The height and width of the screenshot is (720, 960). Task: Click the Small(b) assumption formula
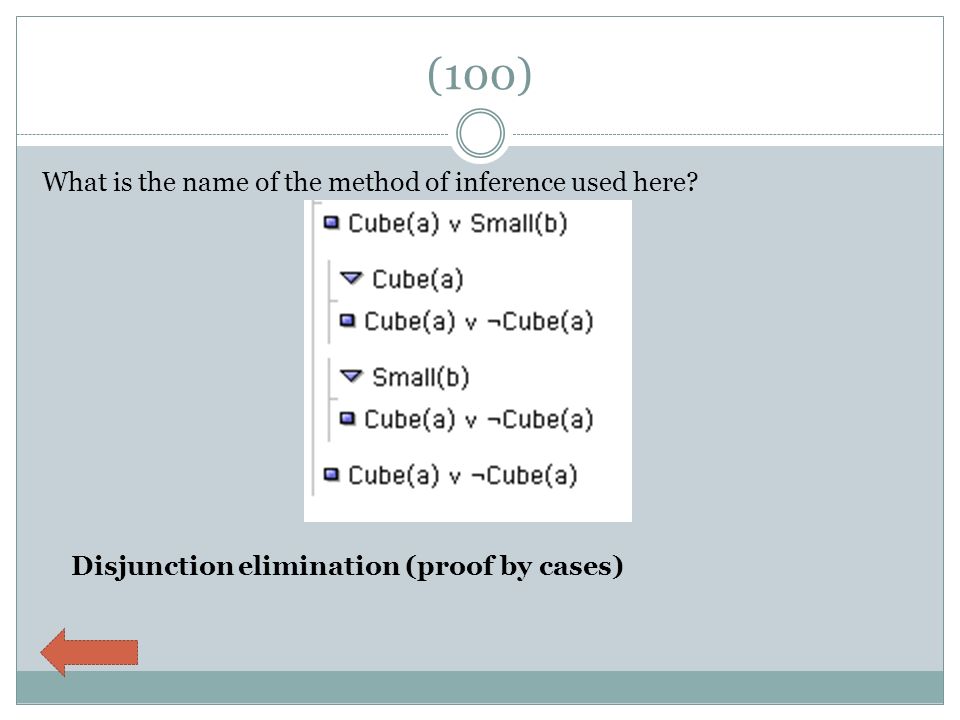pos(421,377)
